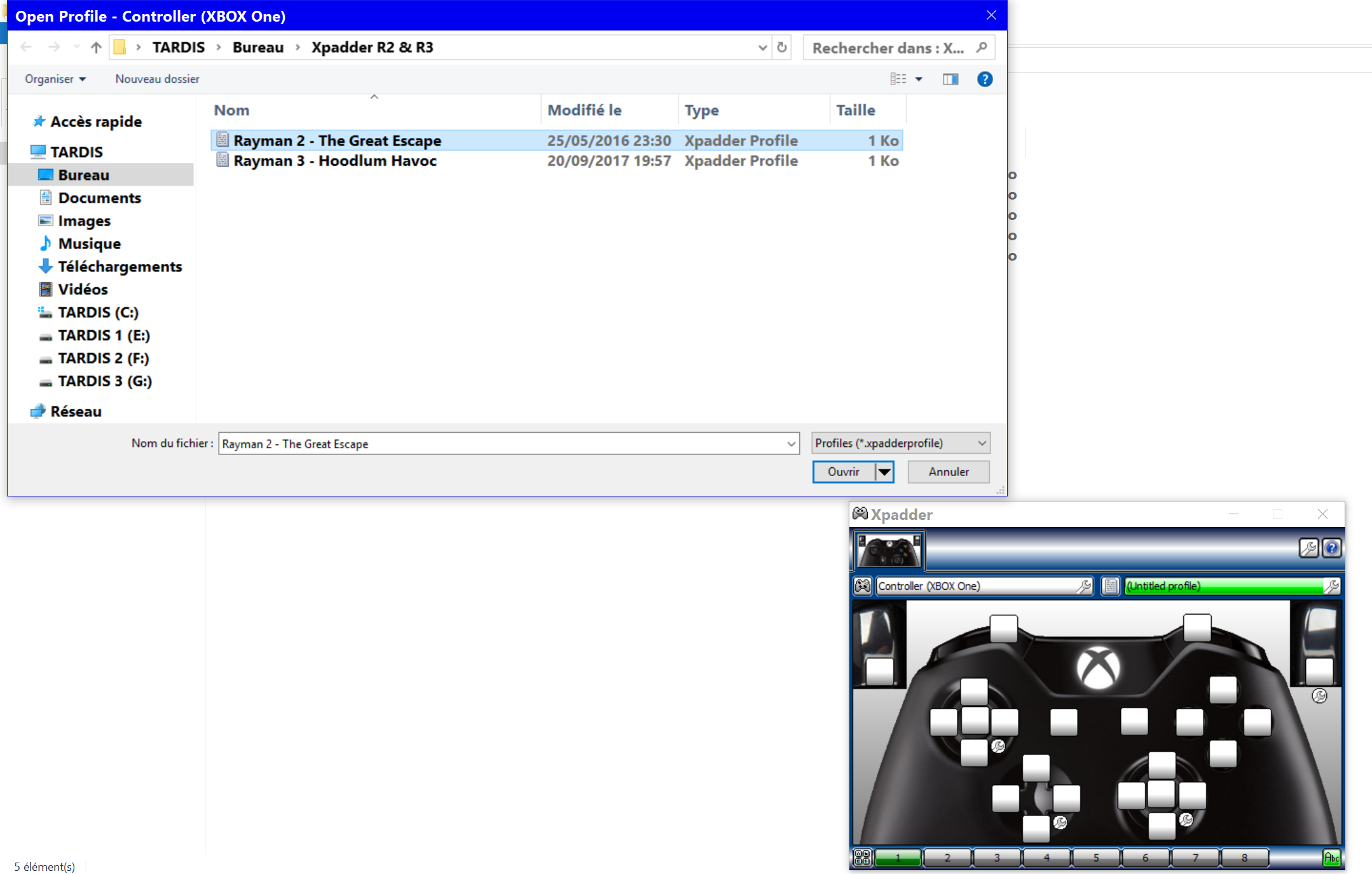Open Accès rapide in the sidebar
Screen dimensions: 1372x874
click(x=96, y=121)
